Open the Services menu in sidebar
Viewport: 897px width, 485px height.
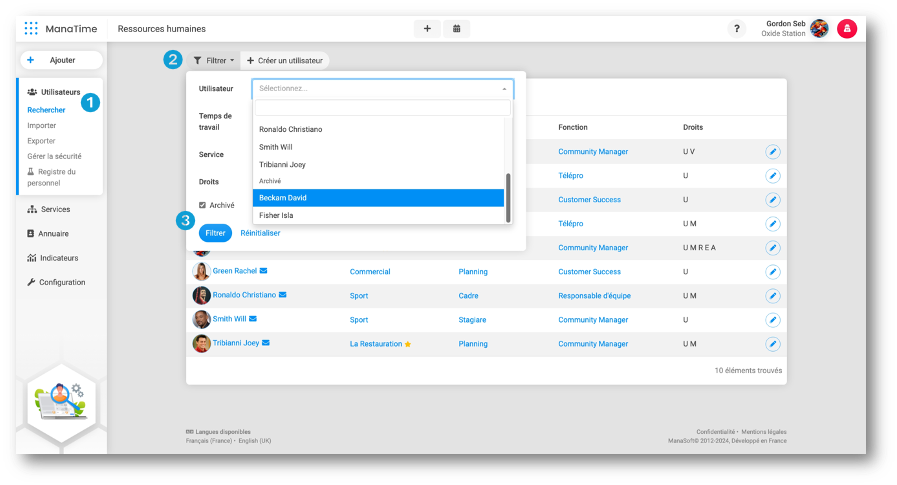pyautogui.click(x=54, y=209)
